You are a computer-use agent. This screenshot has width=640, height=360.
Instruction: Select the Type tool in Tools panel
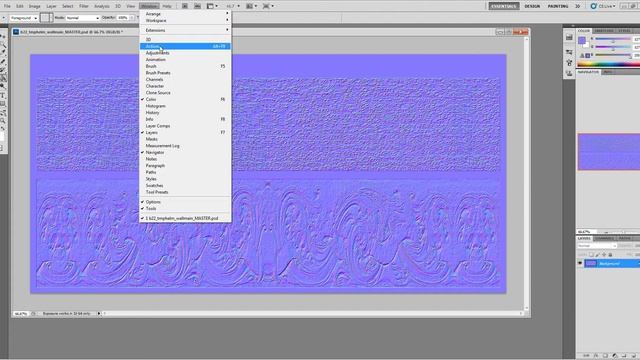point(3,96)
